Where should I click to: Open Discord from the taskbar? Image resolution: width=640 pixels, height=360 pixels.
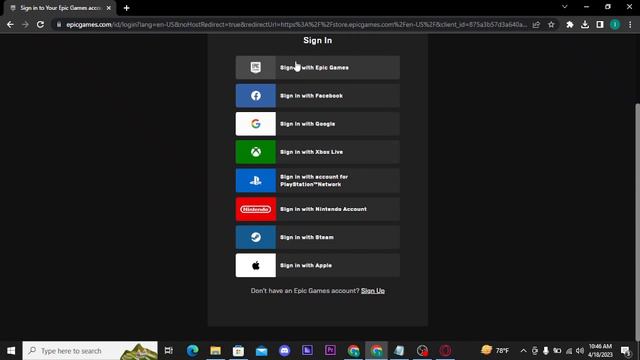pos(284,351)
